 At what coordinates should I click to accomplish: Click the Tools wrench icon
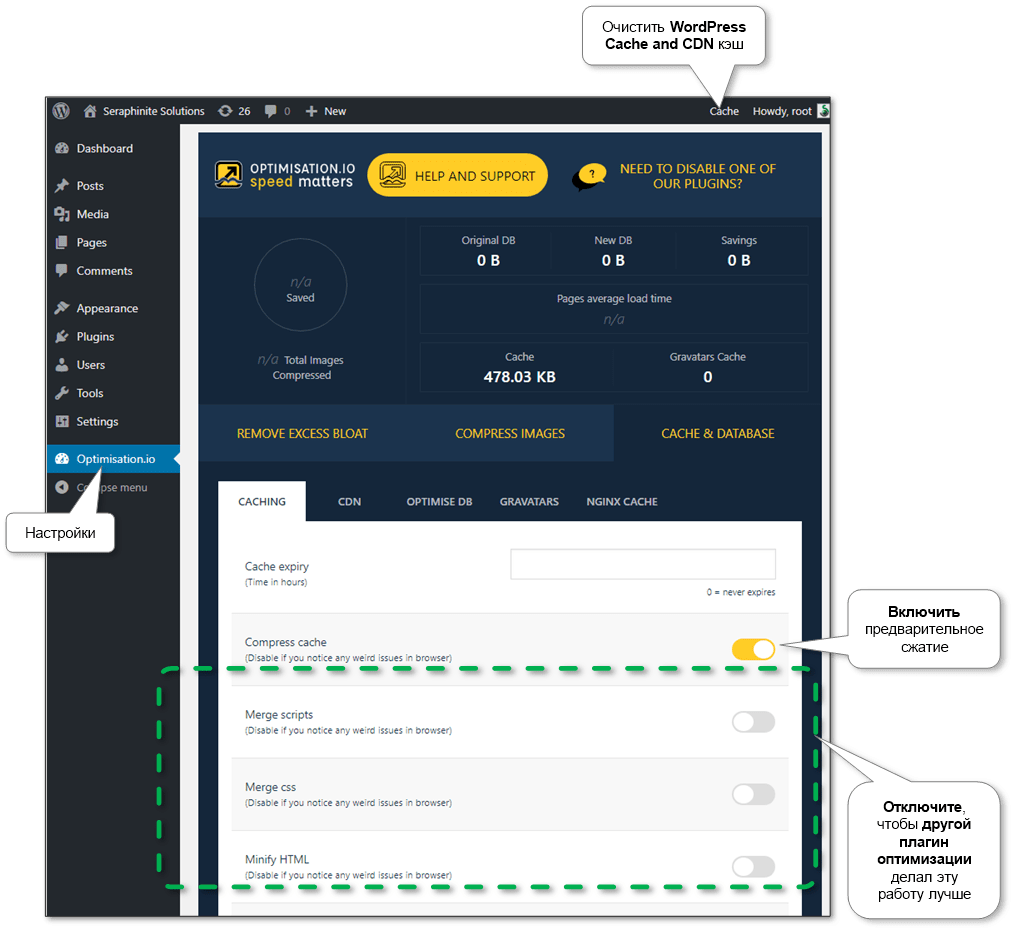click(62, 393)
